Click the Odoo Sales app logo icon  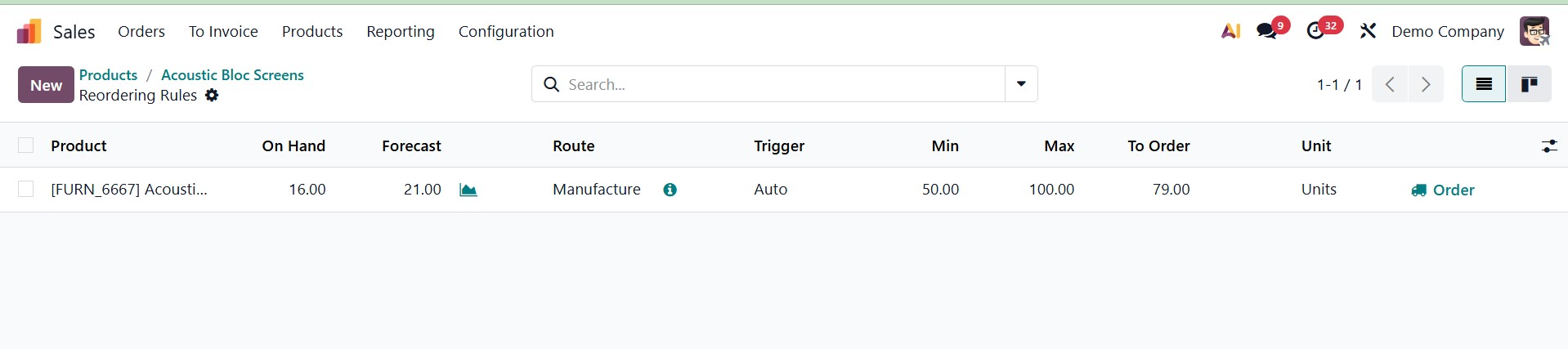[29, 32]
